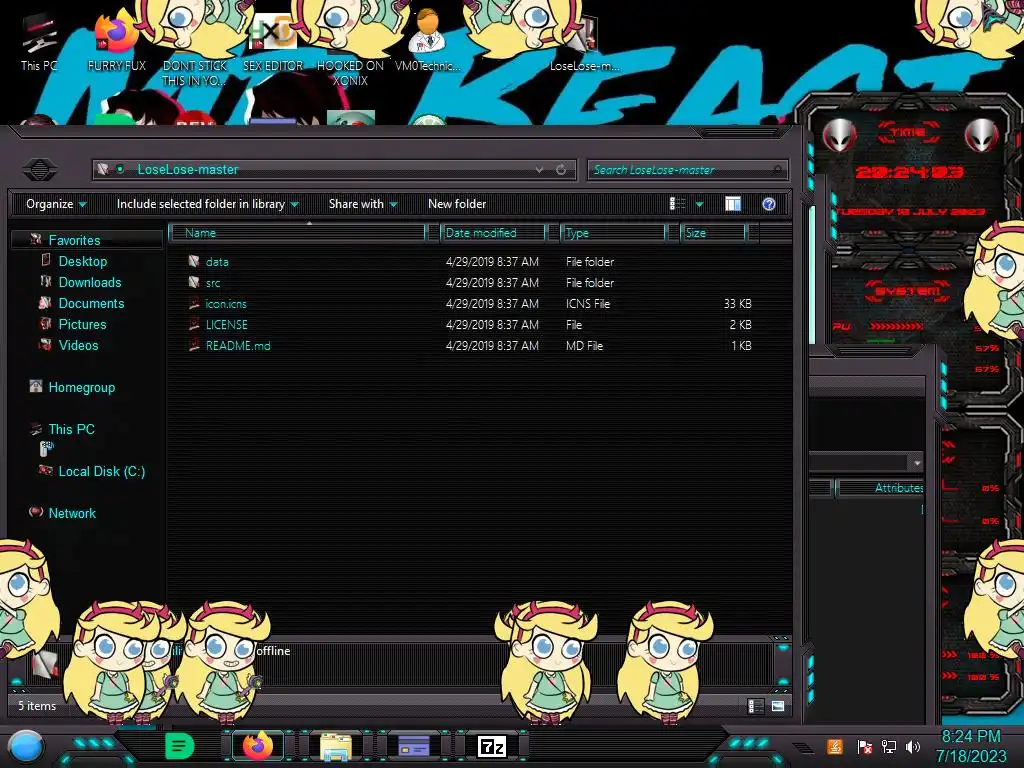Screen dimensions: 1024x768
Task: Click the left alien head on the TIME widget
Action: 839,136
